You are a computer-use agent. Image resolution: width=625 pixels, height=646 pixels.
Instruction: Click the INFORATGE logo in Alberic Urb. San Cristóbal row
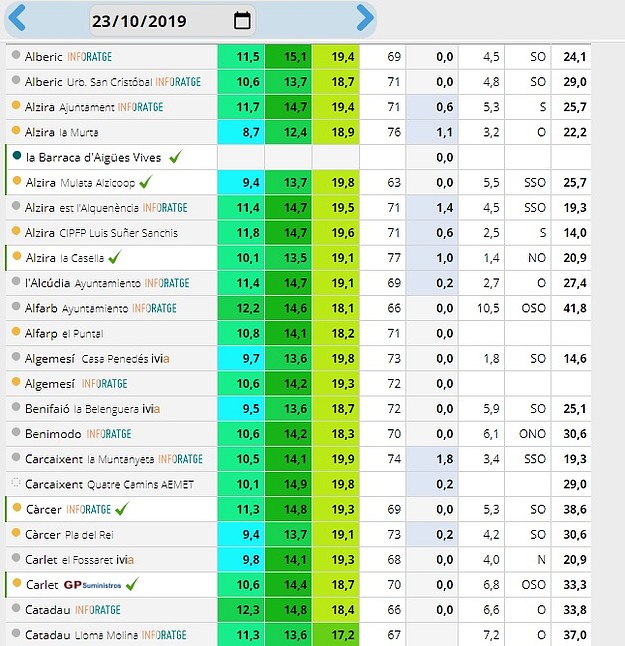click(178, 82)
